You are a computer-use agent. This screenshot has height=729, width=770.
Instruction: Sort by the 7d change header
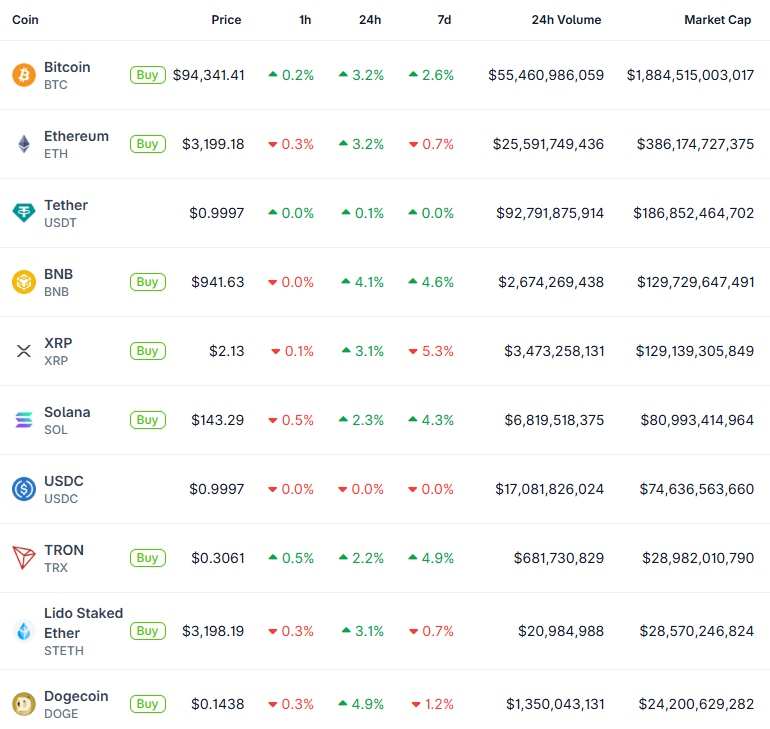coord(444,20)
